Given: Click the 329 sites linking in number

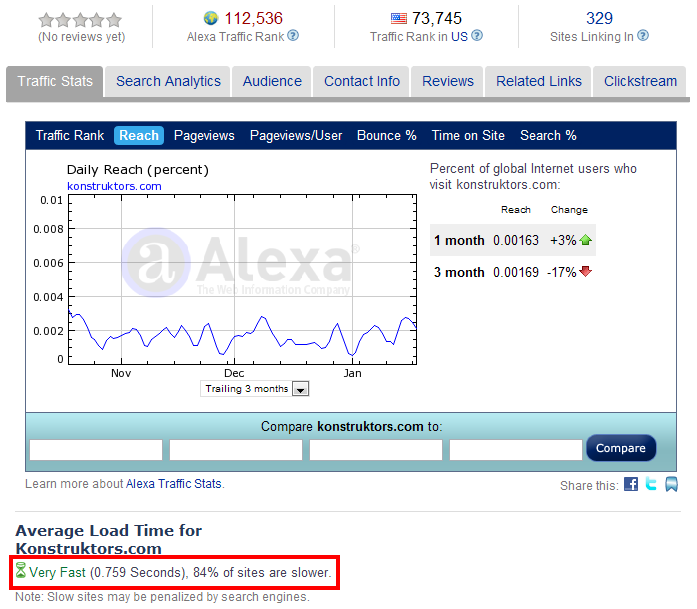Looking at the screenshot, I should coord(599,18).
